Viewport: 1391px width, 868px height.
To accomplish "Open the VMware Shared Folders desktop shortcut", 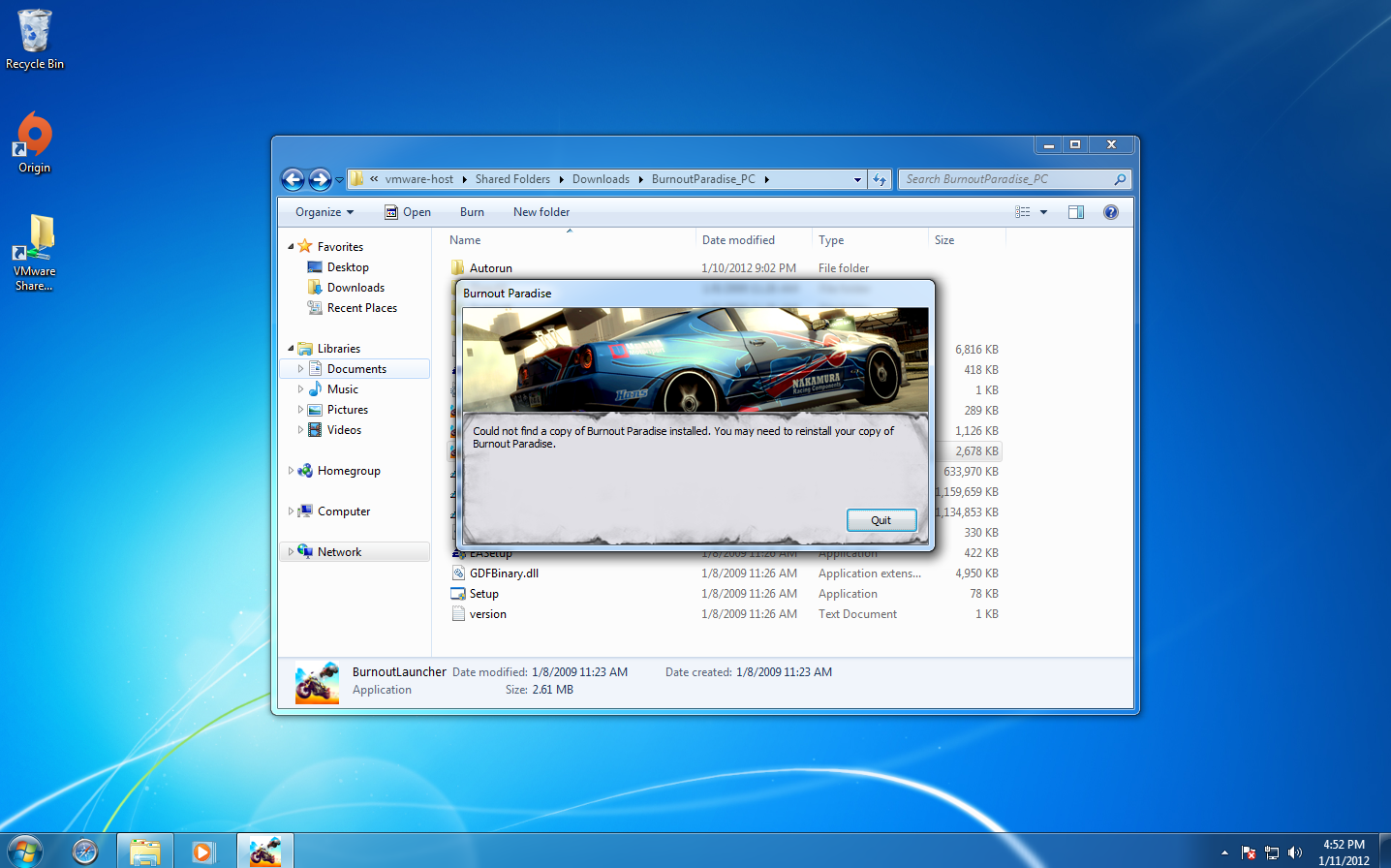I will pyautogui.click(x=35, y=253).
